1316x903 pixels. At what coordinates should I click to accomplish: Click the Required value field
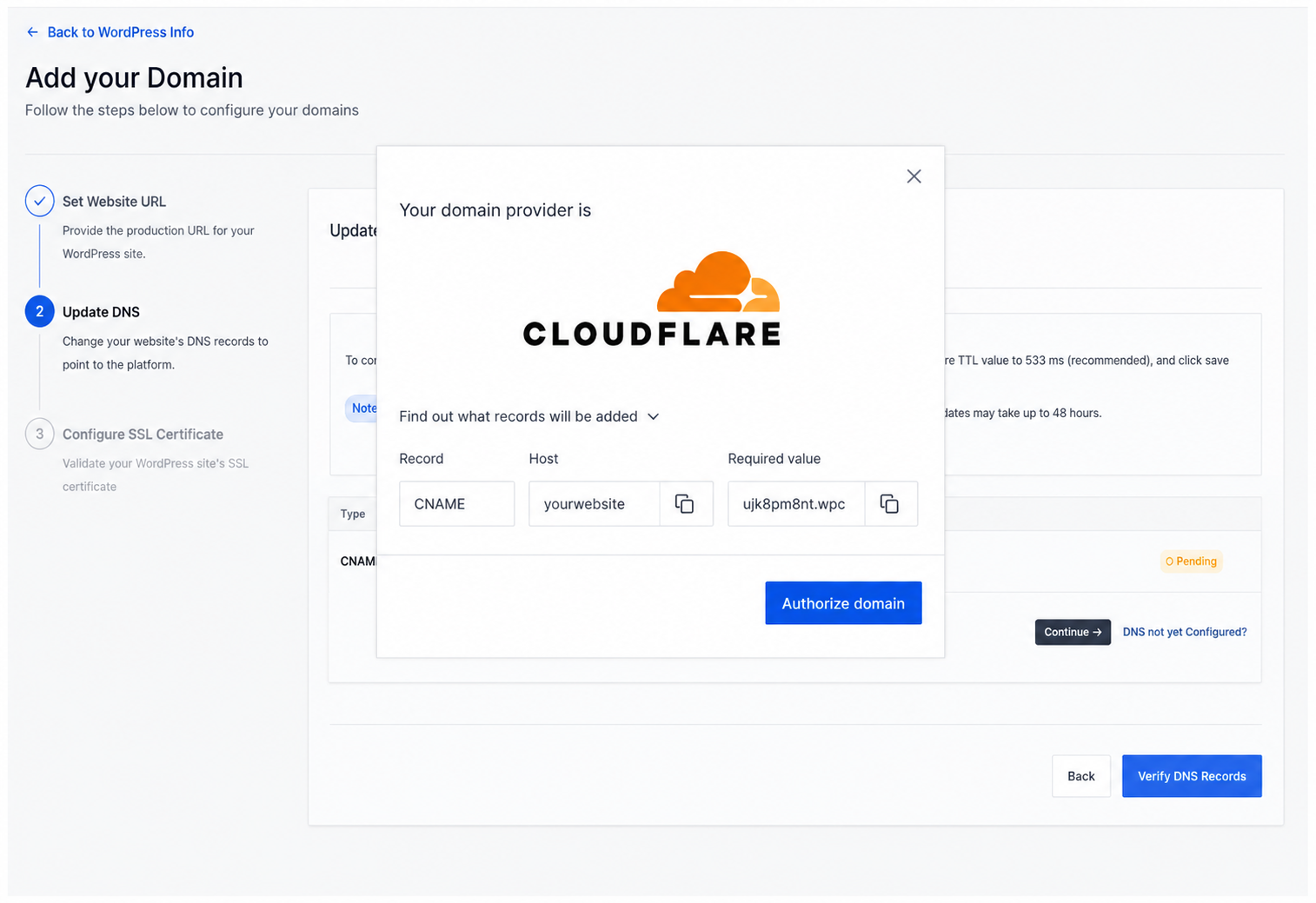click(796, 504)
